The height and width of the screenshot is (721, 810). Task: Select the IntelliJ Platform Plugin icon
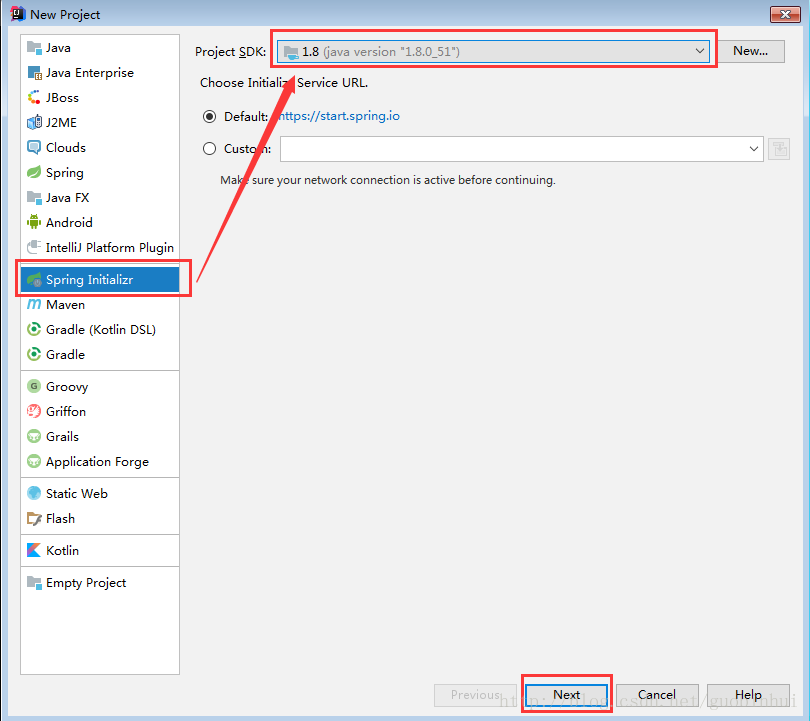[34, 247]
